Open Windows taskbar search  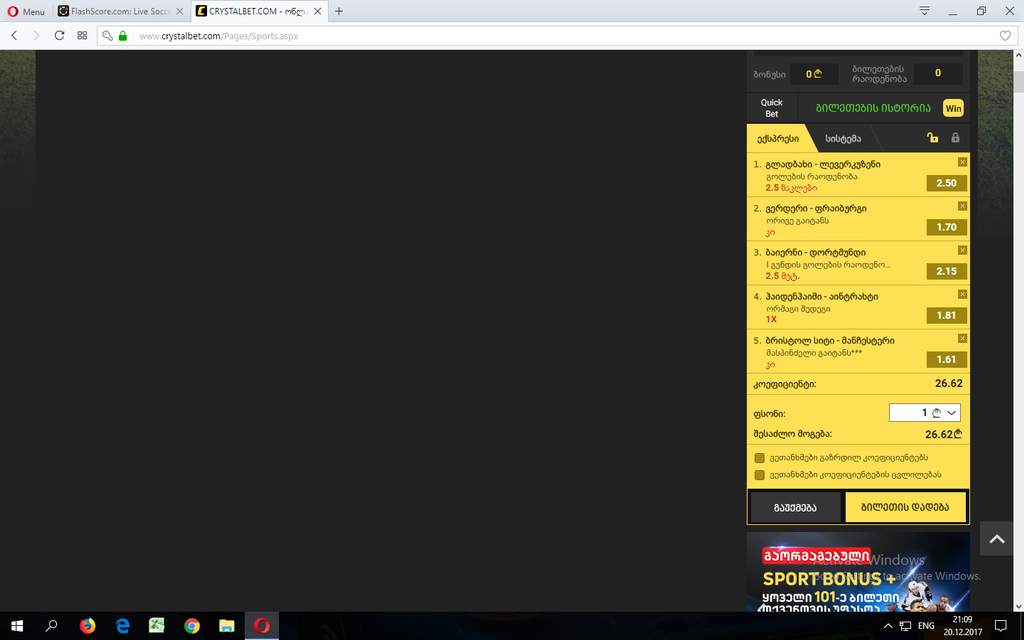coord(51,626)
